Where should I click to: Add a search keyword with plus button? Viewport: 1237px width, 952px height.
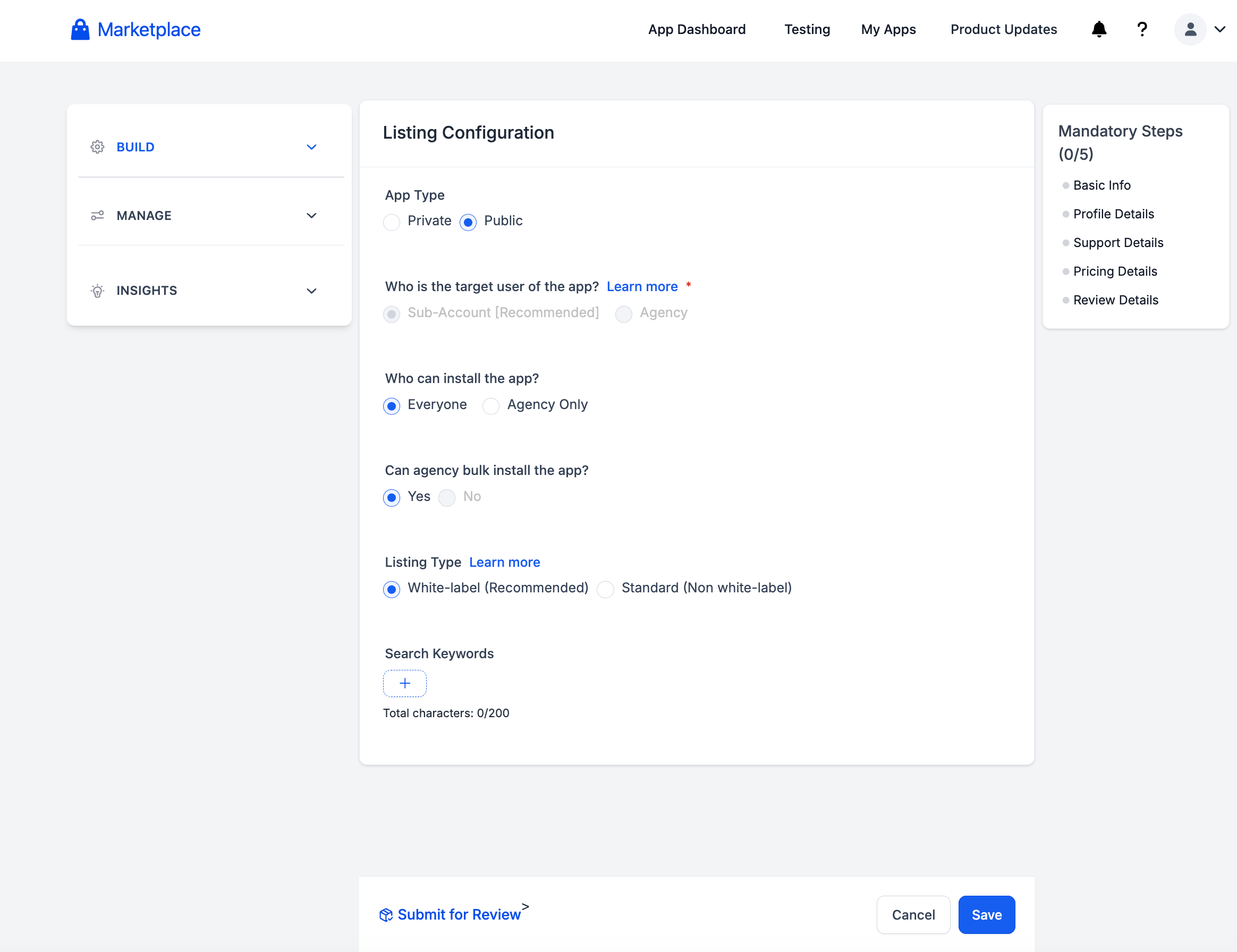point(404,683)
